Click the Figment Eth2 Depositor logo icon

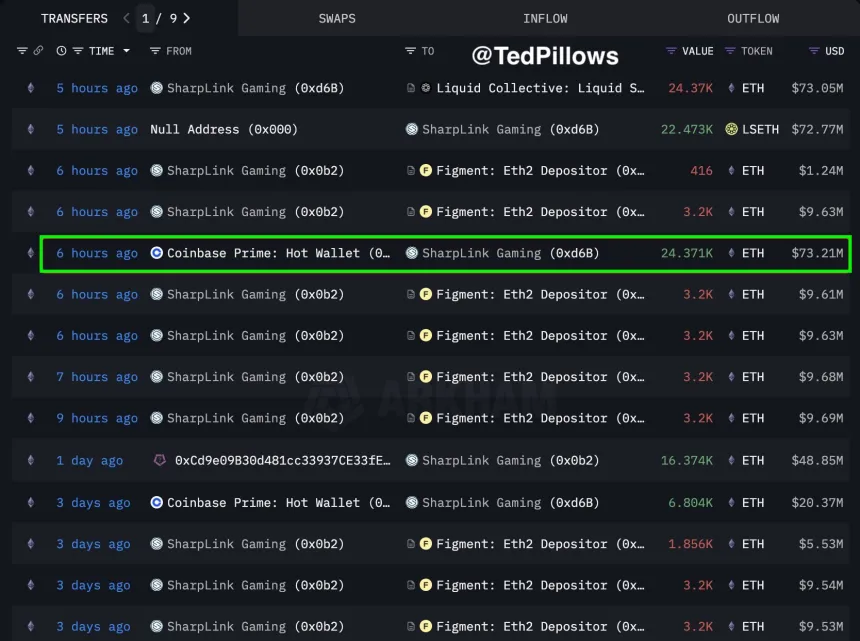[427, 170]
